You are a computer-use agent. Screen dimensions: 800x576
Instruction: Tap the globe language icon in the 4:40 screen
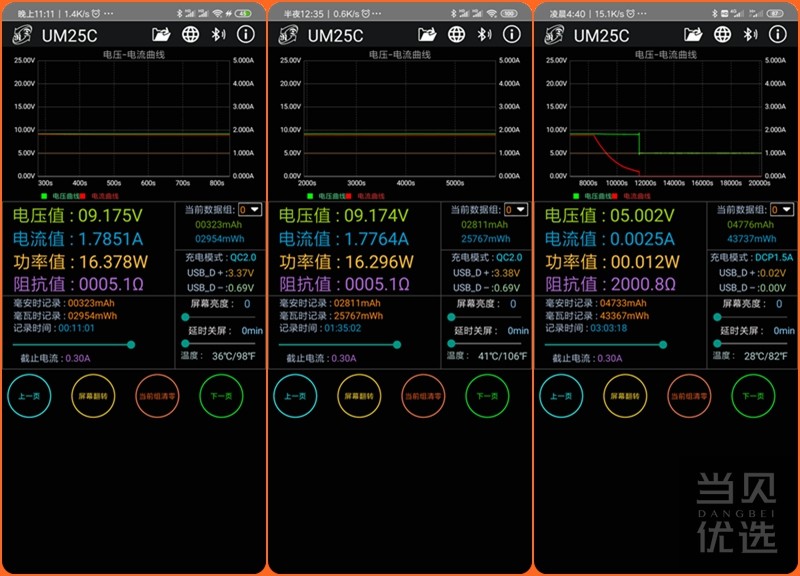722,35
